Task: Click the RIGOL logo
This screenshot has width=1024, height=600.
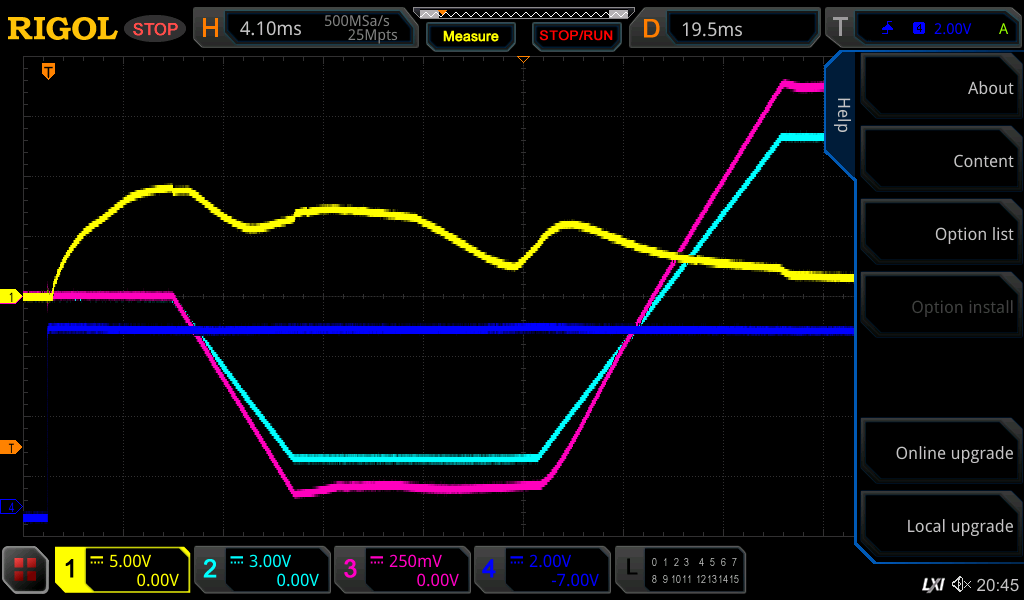Action: pyautogui.click(x=62, y=29)
